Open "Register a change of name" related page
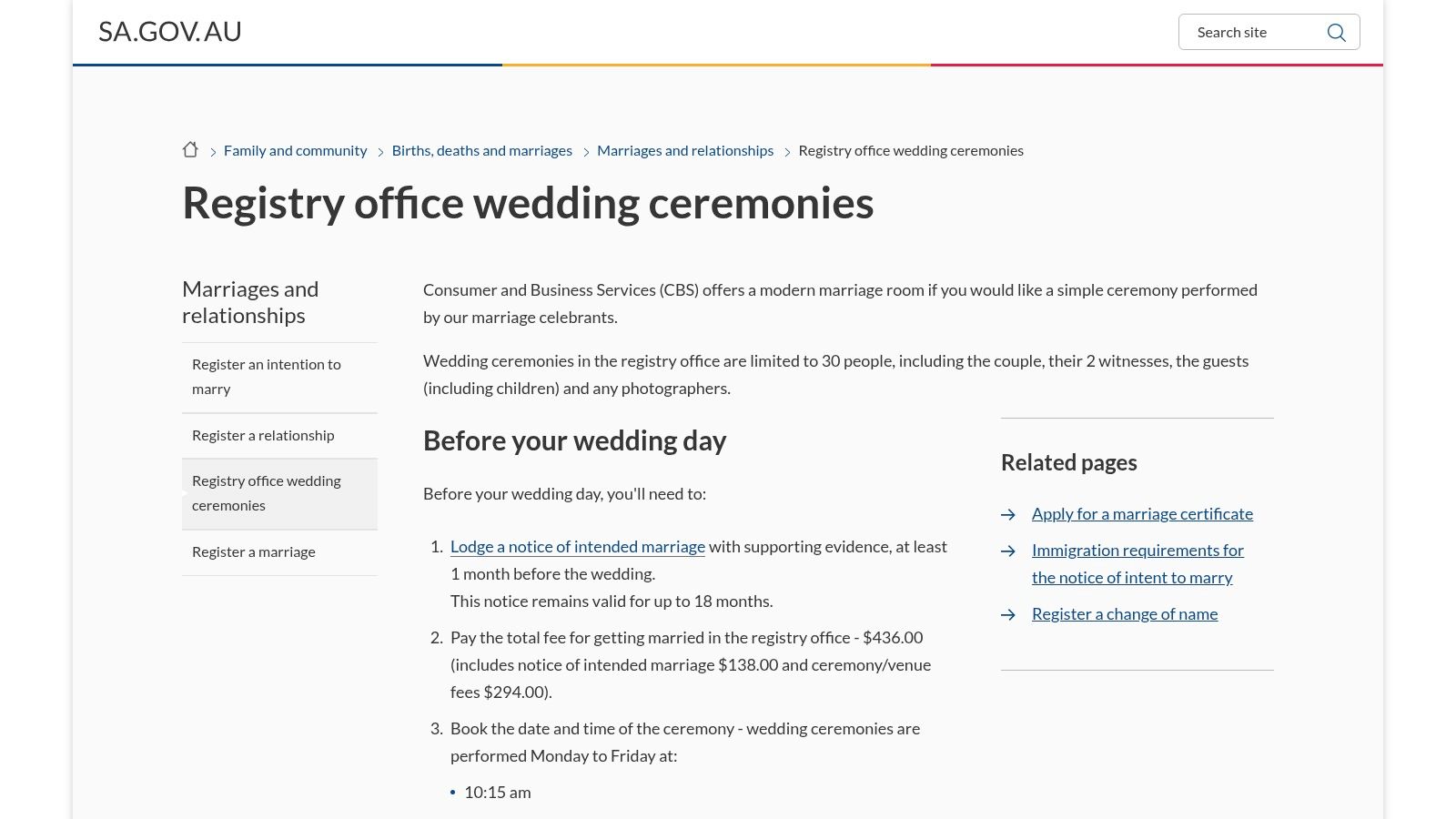 [1125, 613]
